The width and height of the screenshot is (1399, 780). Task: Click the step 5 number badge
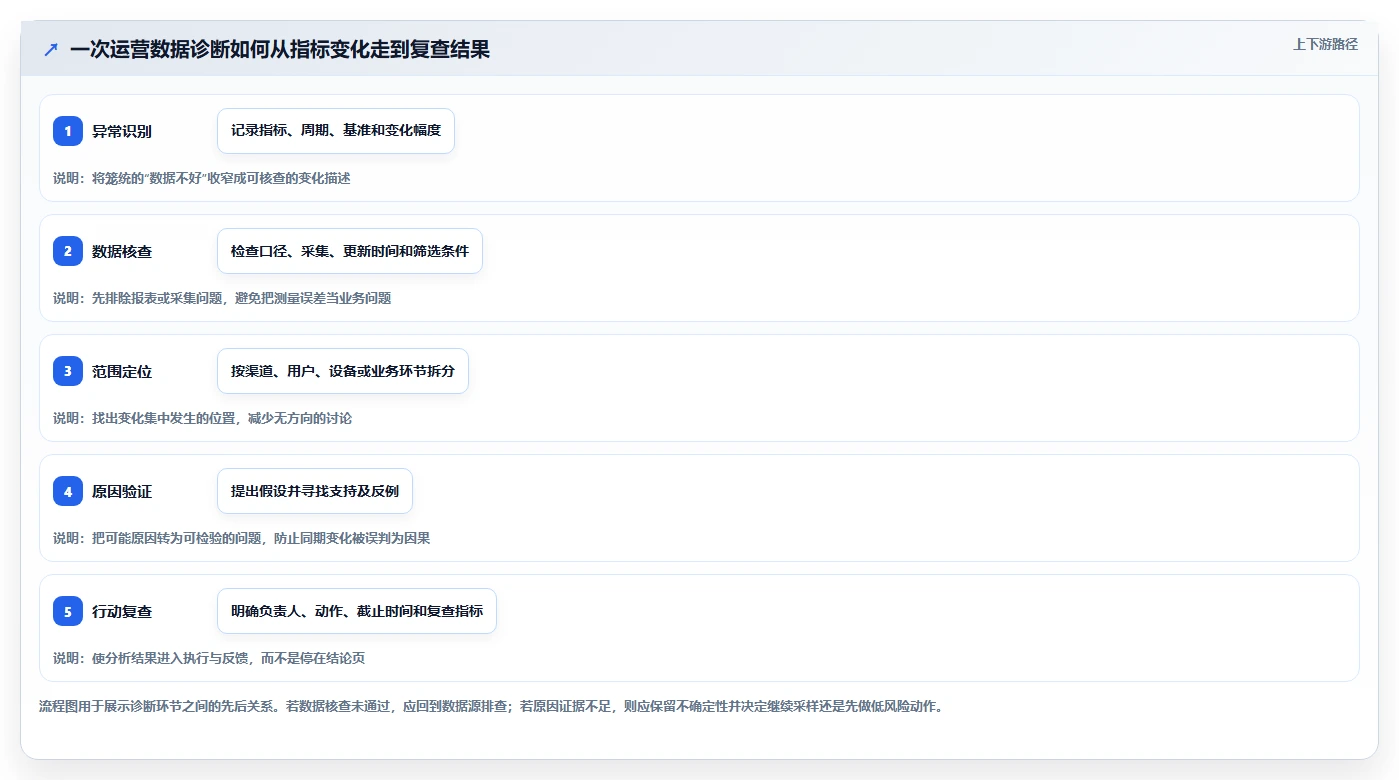click(x=68, y=611)
